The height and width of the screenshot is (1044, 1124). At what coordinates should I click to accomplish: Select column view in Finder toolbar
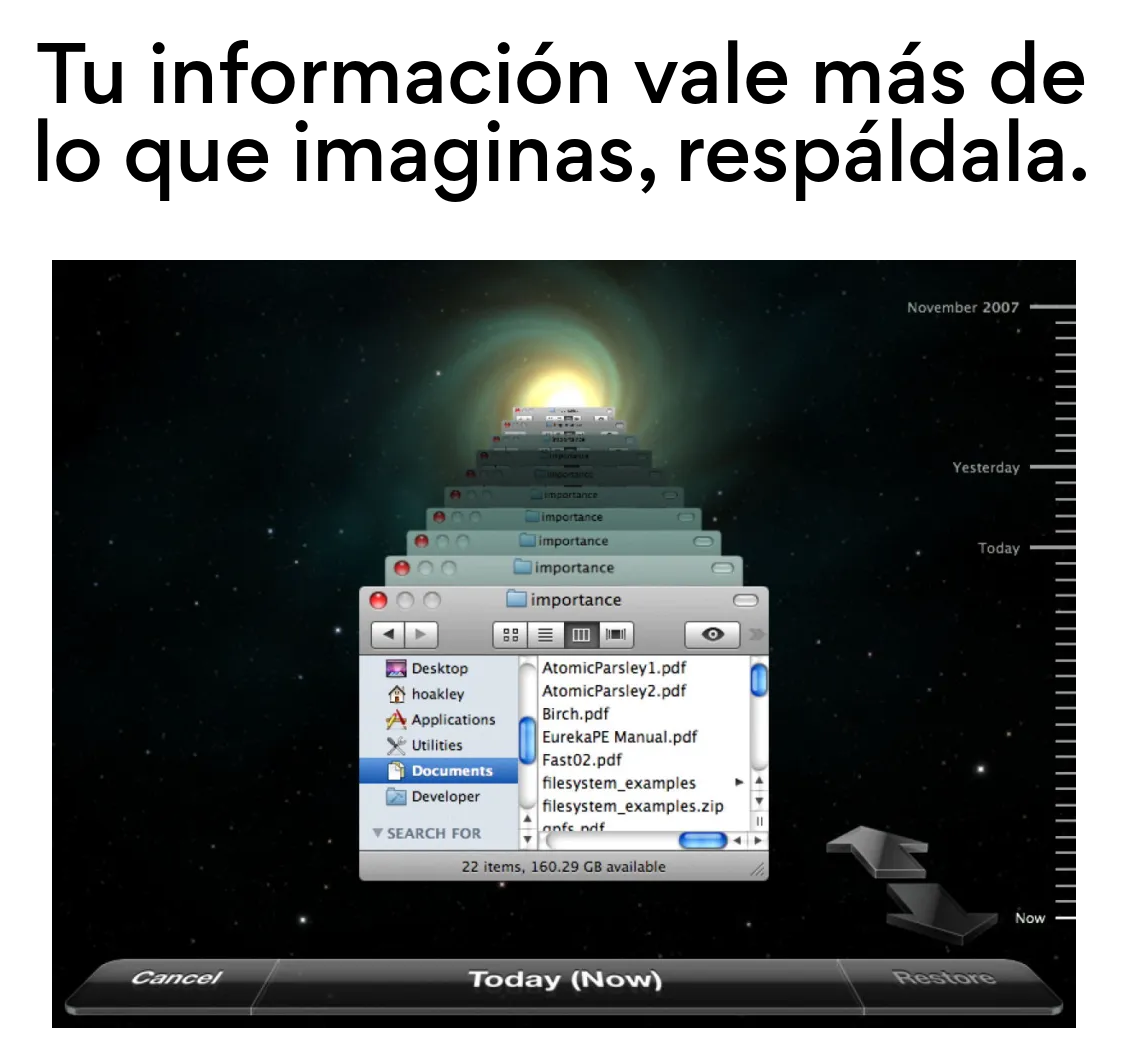pyautogui.click(x=581, y=635)
